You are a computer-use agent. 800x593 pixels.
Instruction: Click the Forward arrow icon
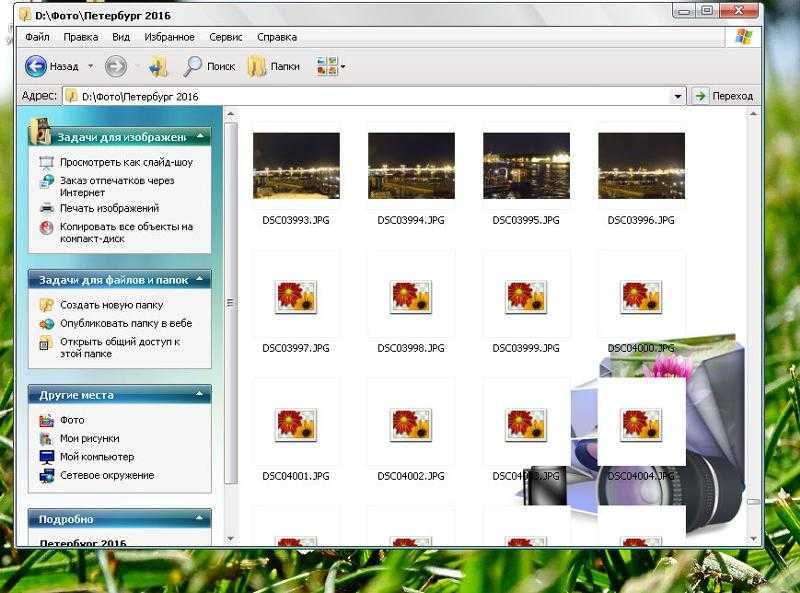click(x=116, y=66)
